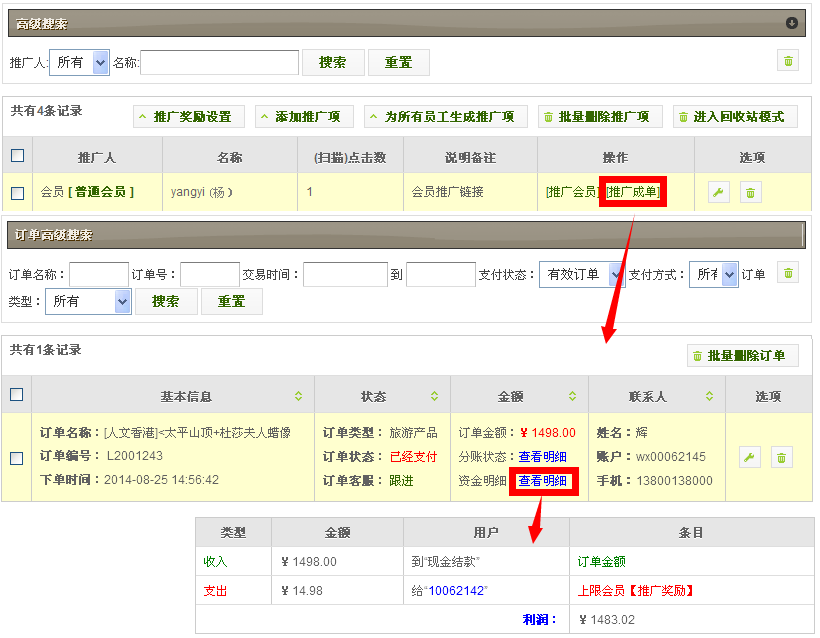Check the yangyi promoter row checkbox

17,192
